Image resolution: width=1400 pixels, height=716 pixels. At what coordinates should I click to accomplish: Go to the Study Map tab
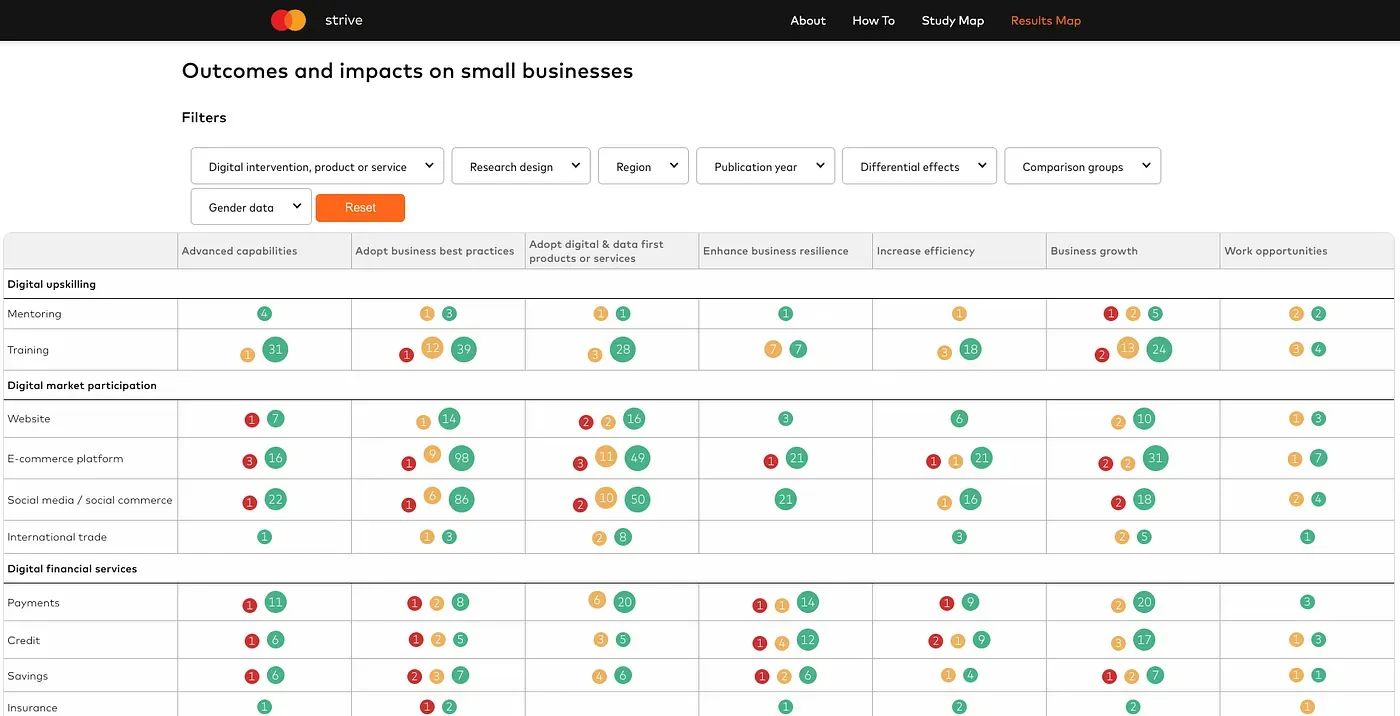952,21
